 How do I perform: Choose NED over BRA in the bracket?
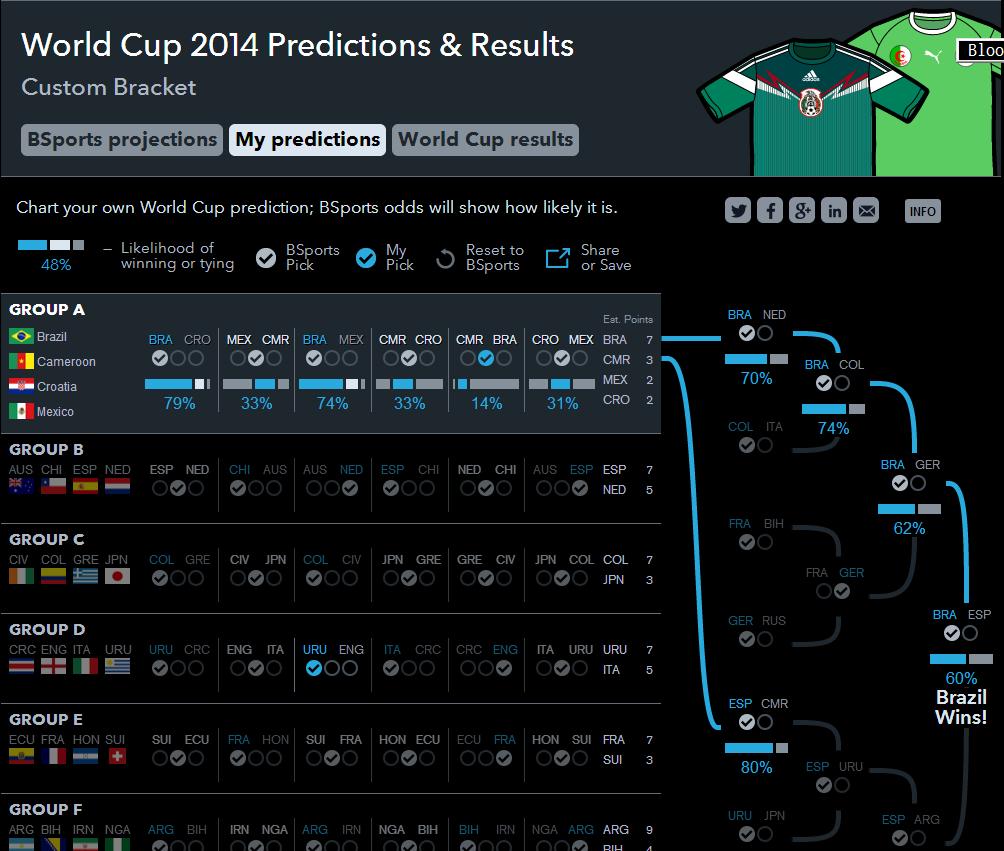point(765,333)
